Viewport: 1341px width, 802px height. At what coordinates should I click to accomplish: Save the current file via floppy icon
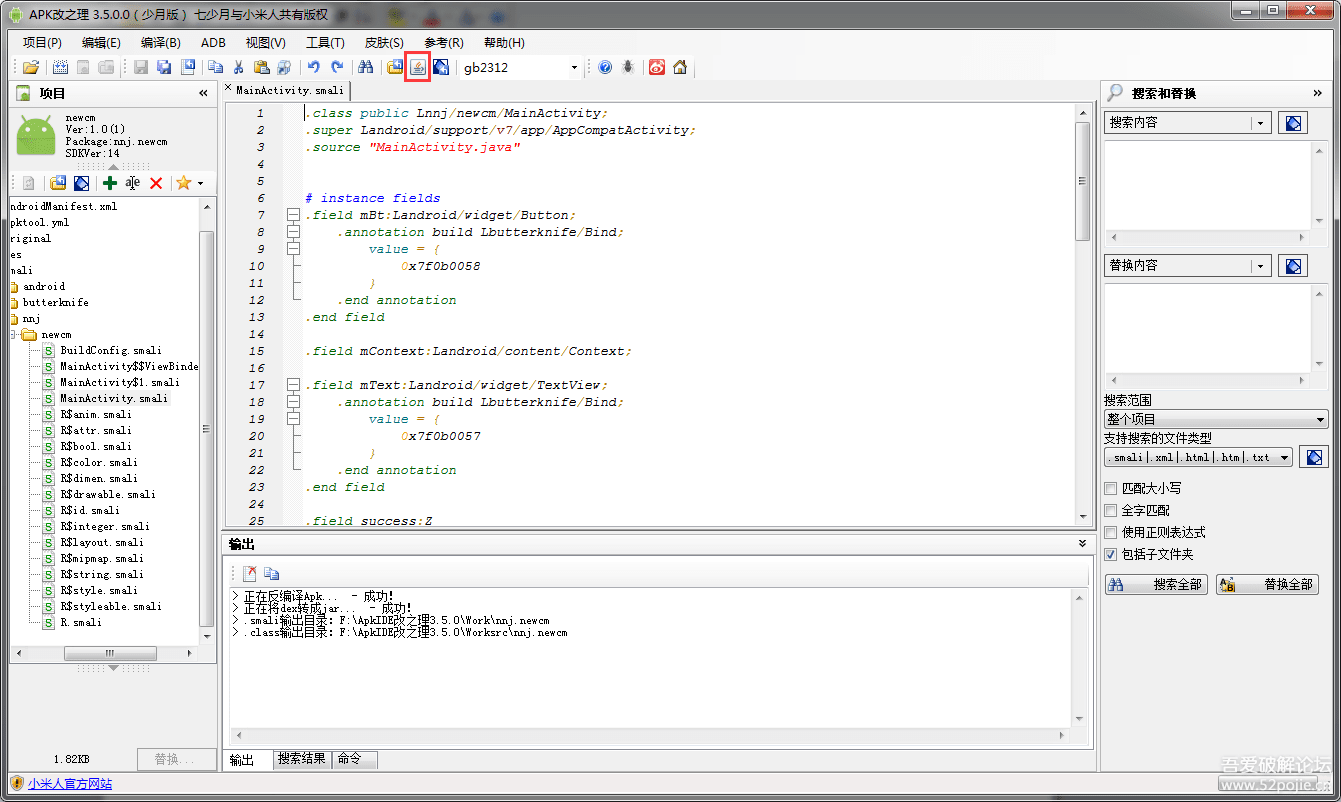(140, 67)
